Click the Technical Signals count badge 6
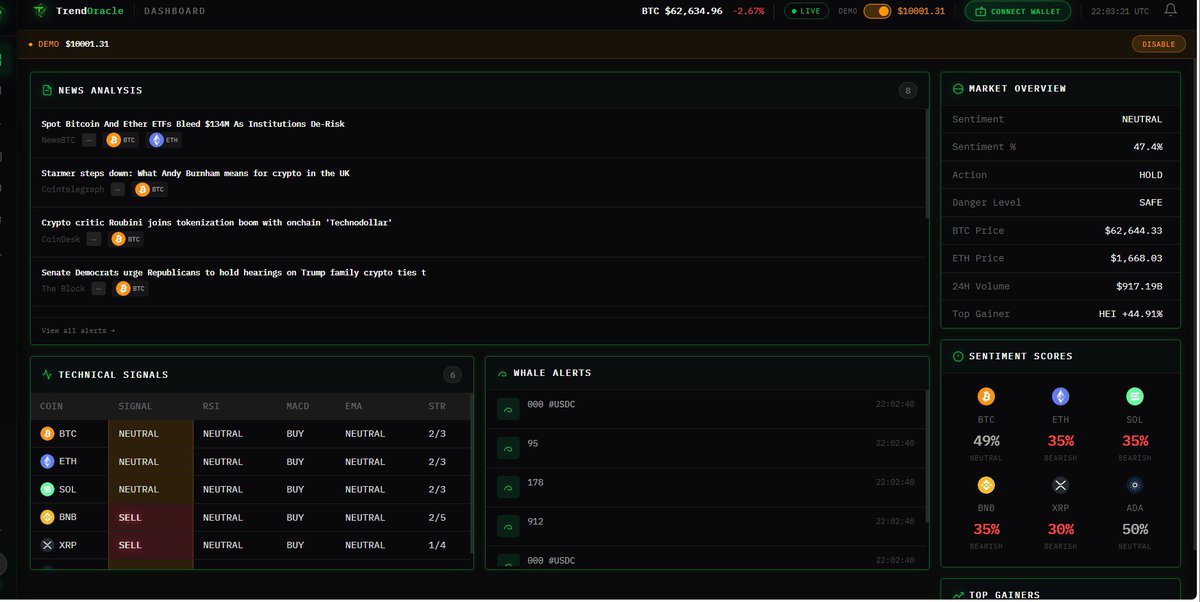1200x602 pixels. 453,375
